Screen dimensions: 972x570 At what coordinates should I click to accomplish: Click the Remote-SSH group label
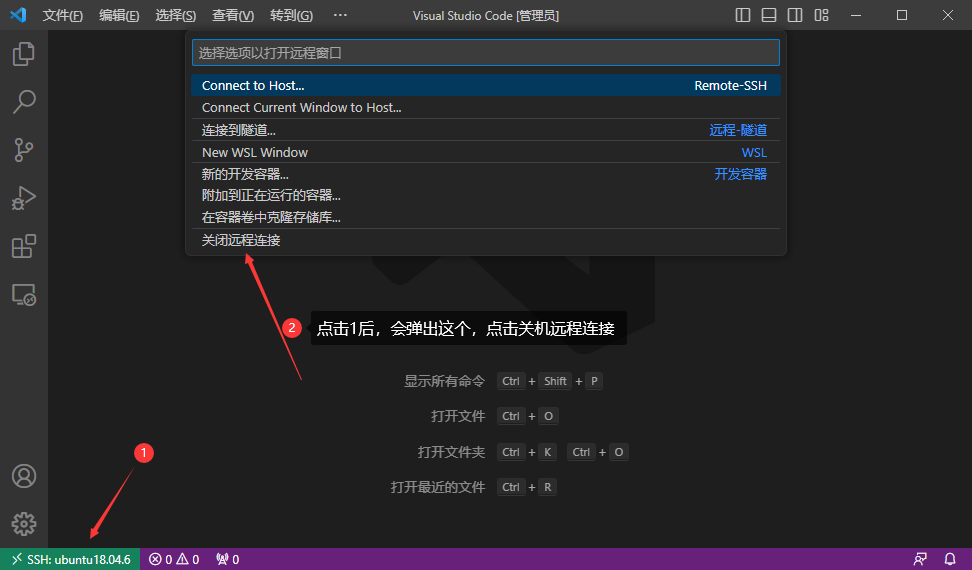tap(730, 86)
